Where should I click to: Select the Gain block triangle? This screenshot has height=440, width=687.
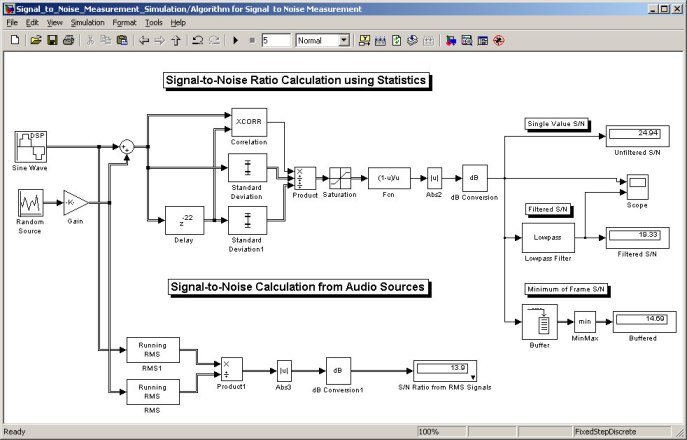(x=75, y=202)
